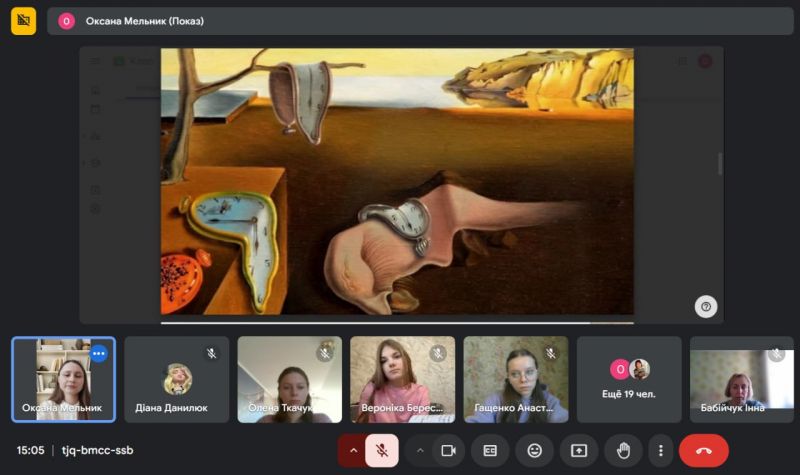Open 'Ещё 19 чел.' participants tile

629,379
